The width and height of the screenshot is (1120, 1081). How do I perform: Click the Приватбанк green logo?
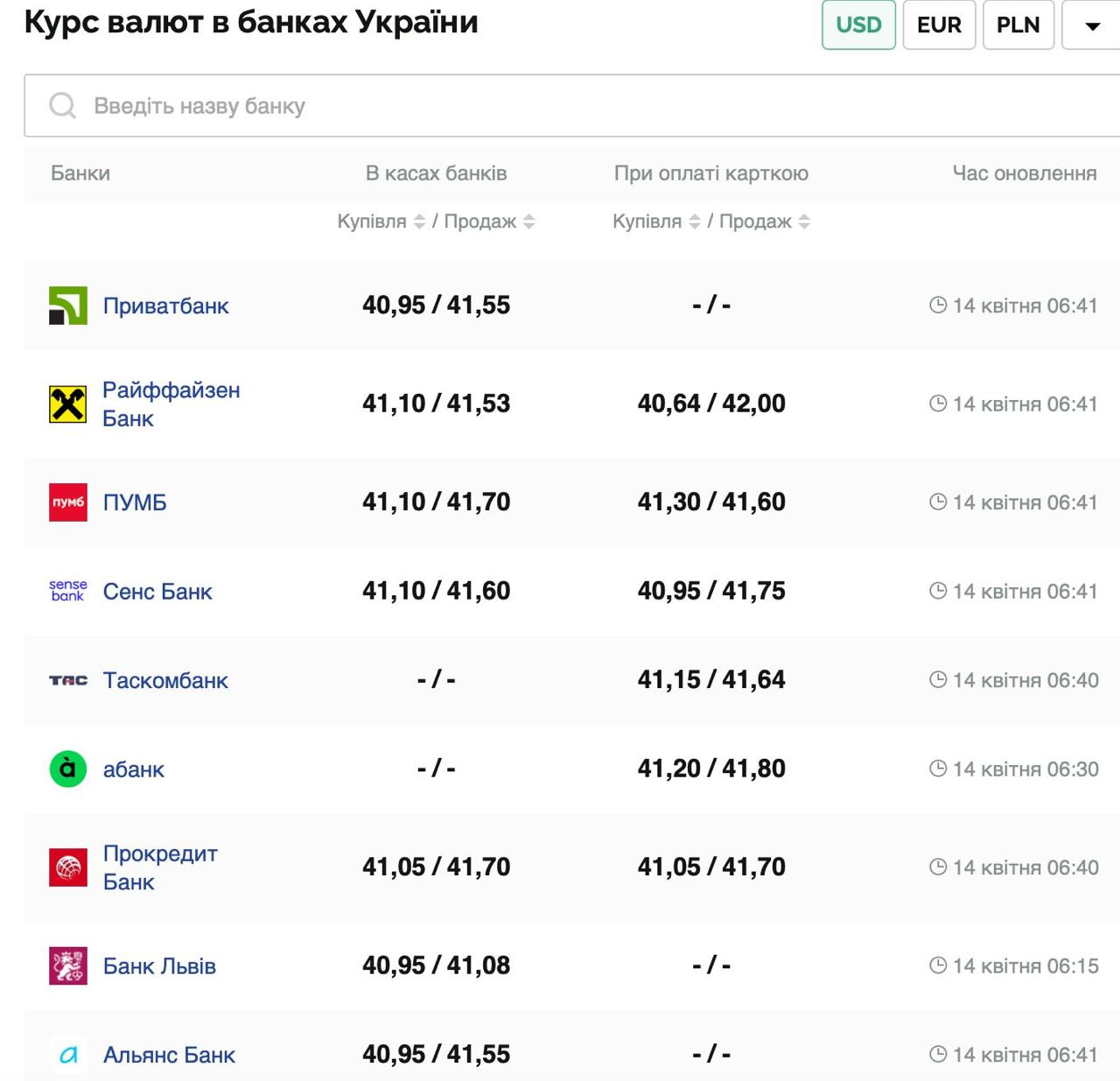[67, 305]
